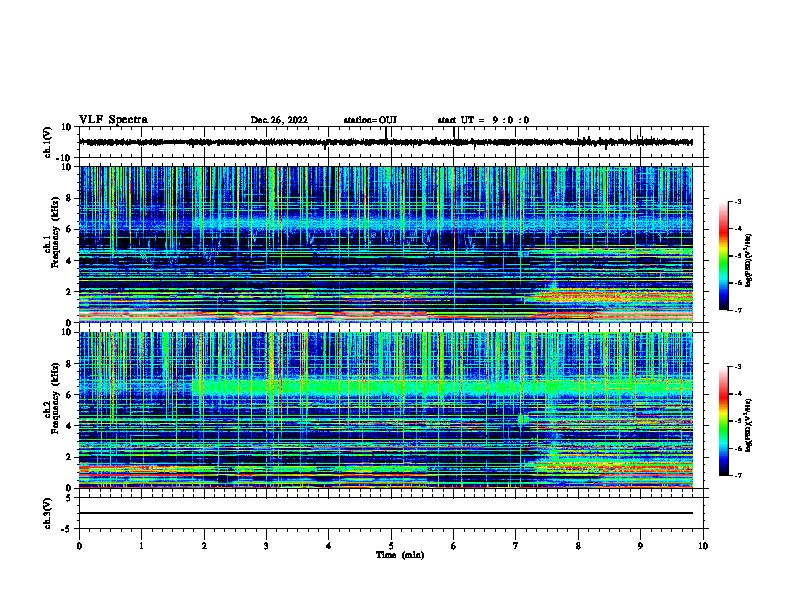Select the date text 'Dec. 26, 2022'

click(279, 120)
